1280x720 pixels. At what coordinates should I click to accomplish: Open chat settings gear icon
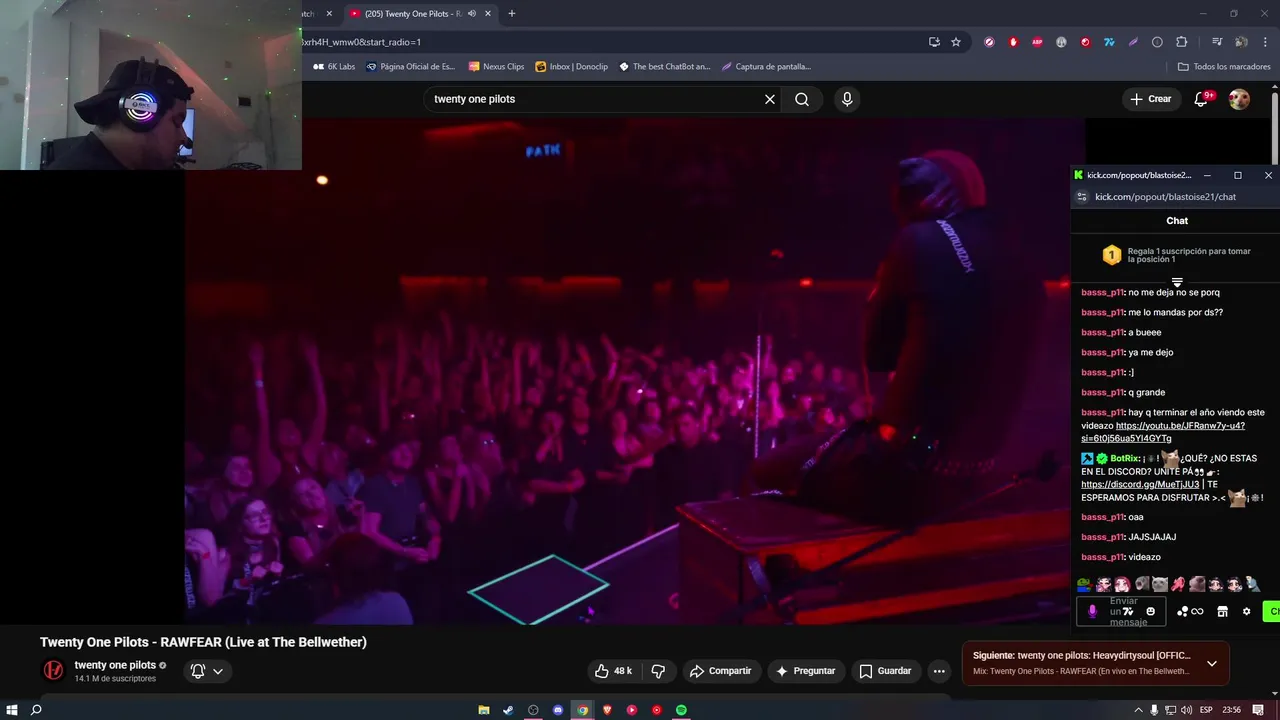tap(1246, 611)
